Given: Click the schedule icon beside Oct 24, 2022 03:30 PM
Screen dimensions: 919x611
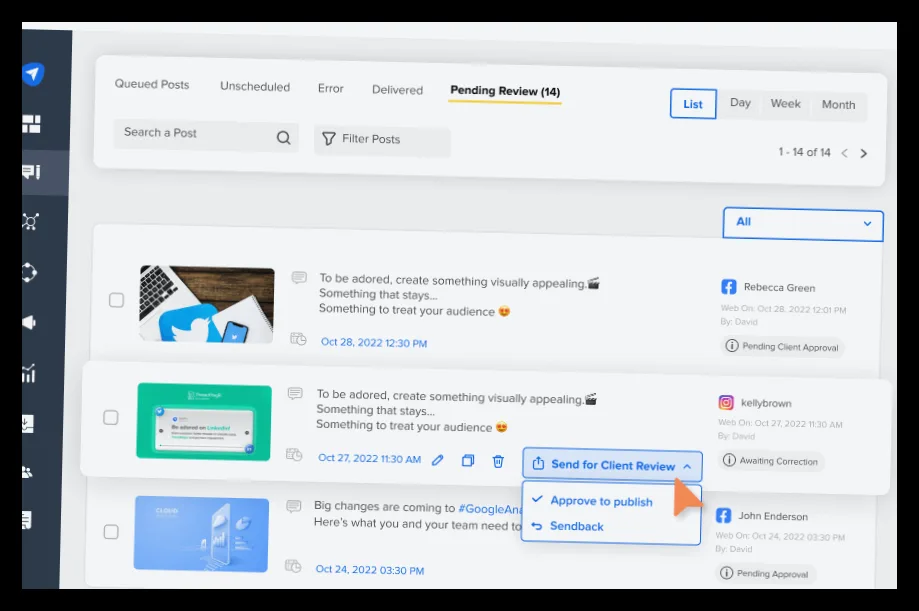Looking at the screenshot, I should 293,566.
